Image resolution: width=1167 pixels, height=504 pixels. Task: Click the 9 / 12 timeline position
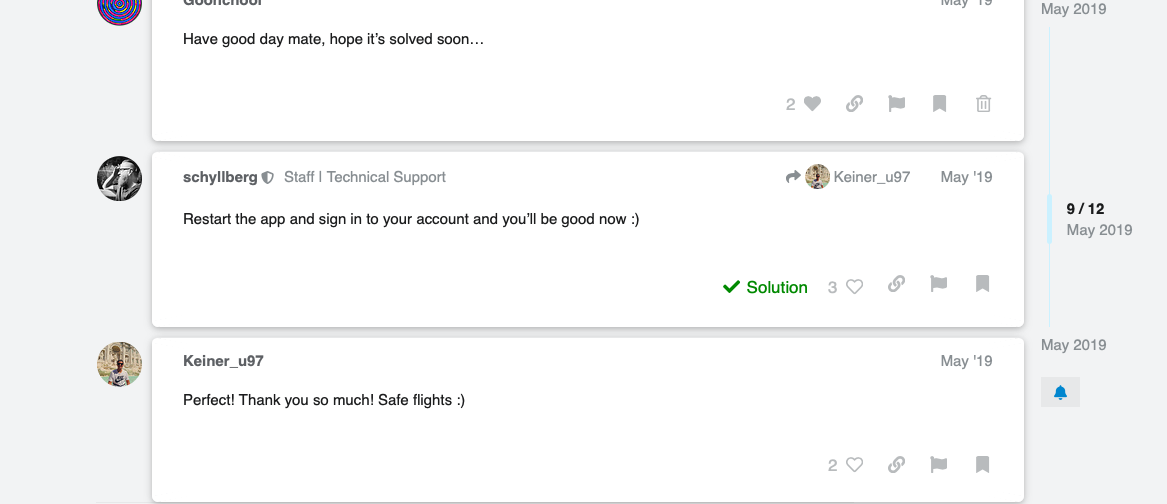click(x=1085, y=209)
